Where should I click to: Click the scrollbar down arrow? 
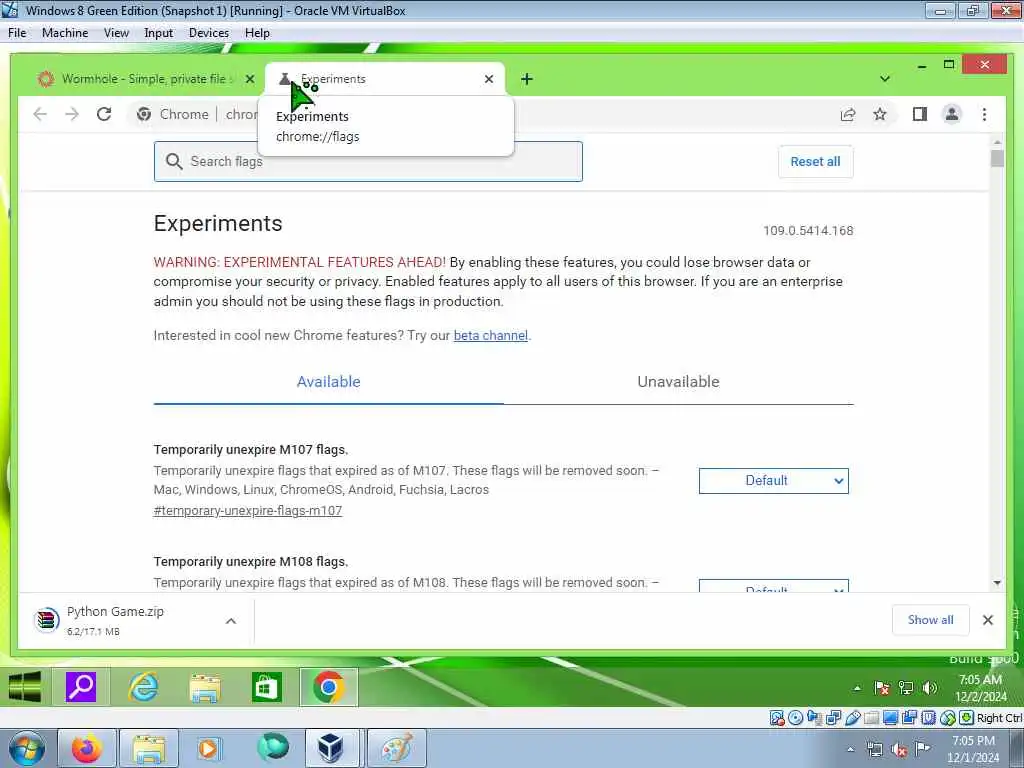(x=997, y=583)
